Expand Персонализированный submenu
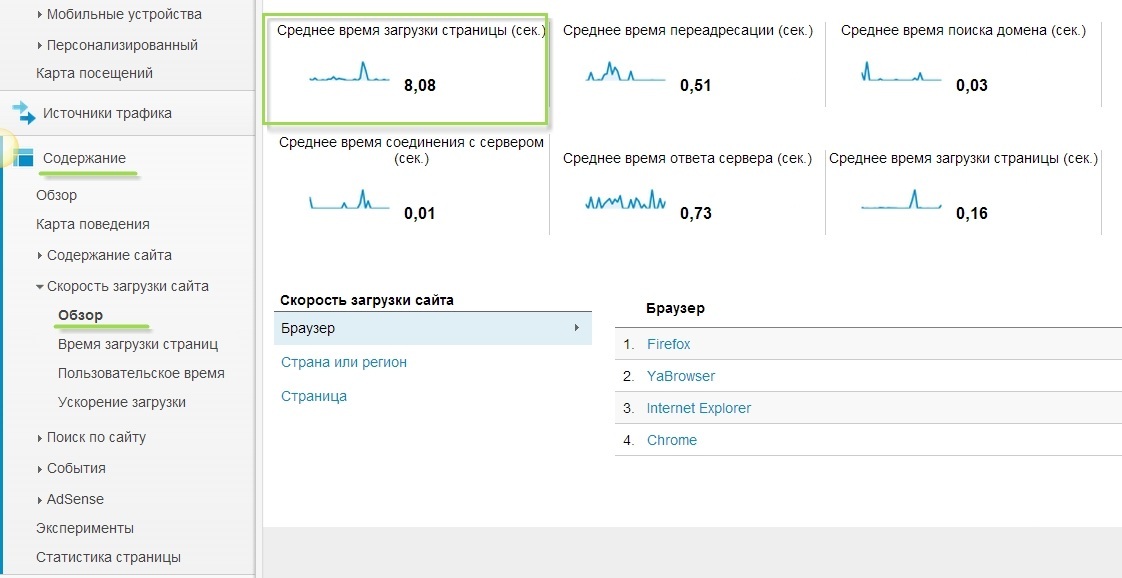 click(40, 45)
